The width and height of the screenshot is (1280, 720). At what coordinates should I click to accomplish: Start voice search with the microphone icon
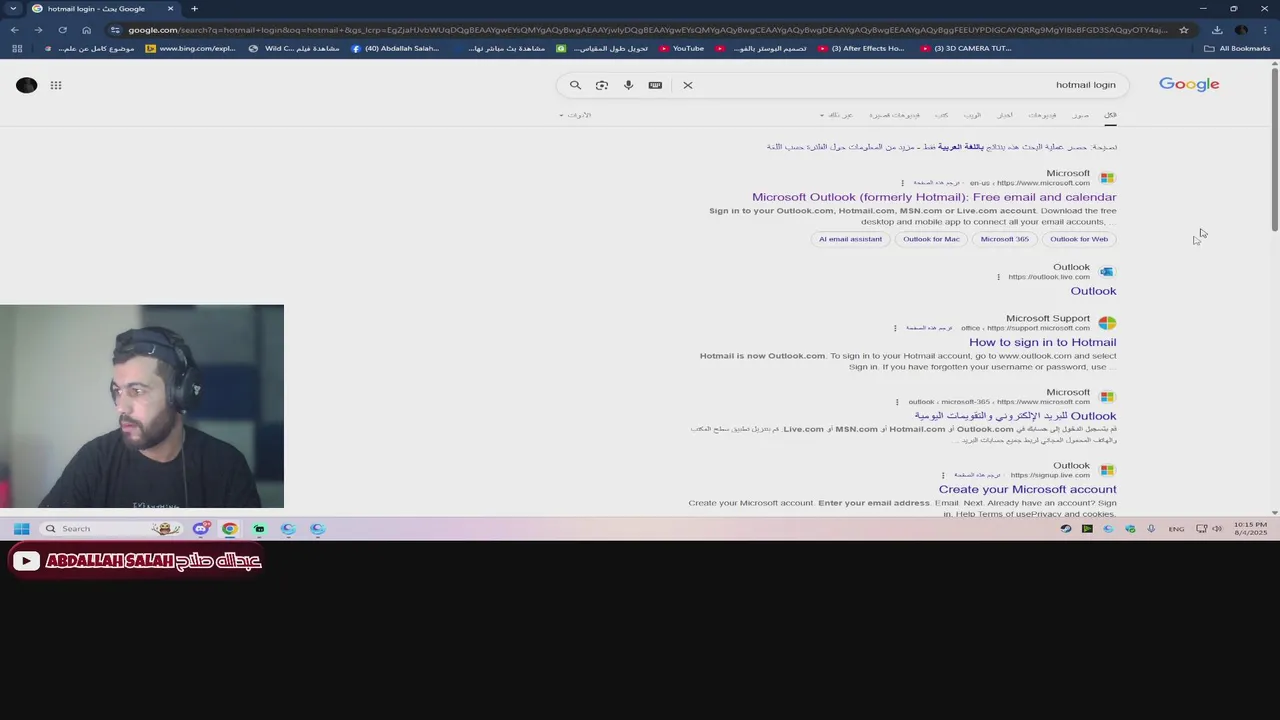coord(628,85)
